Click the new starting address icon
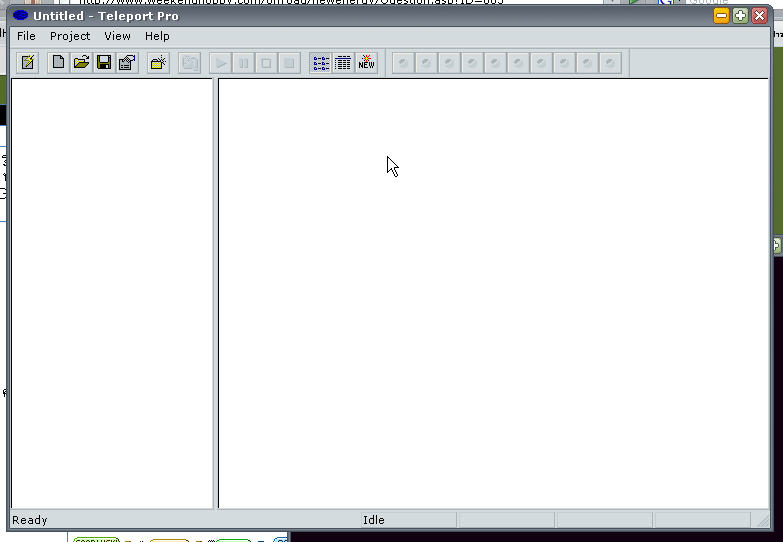Image resolution: width=783 pixels, height=542 pixels. (x=158, y=63)
